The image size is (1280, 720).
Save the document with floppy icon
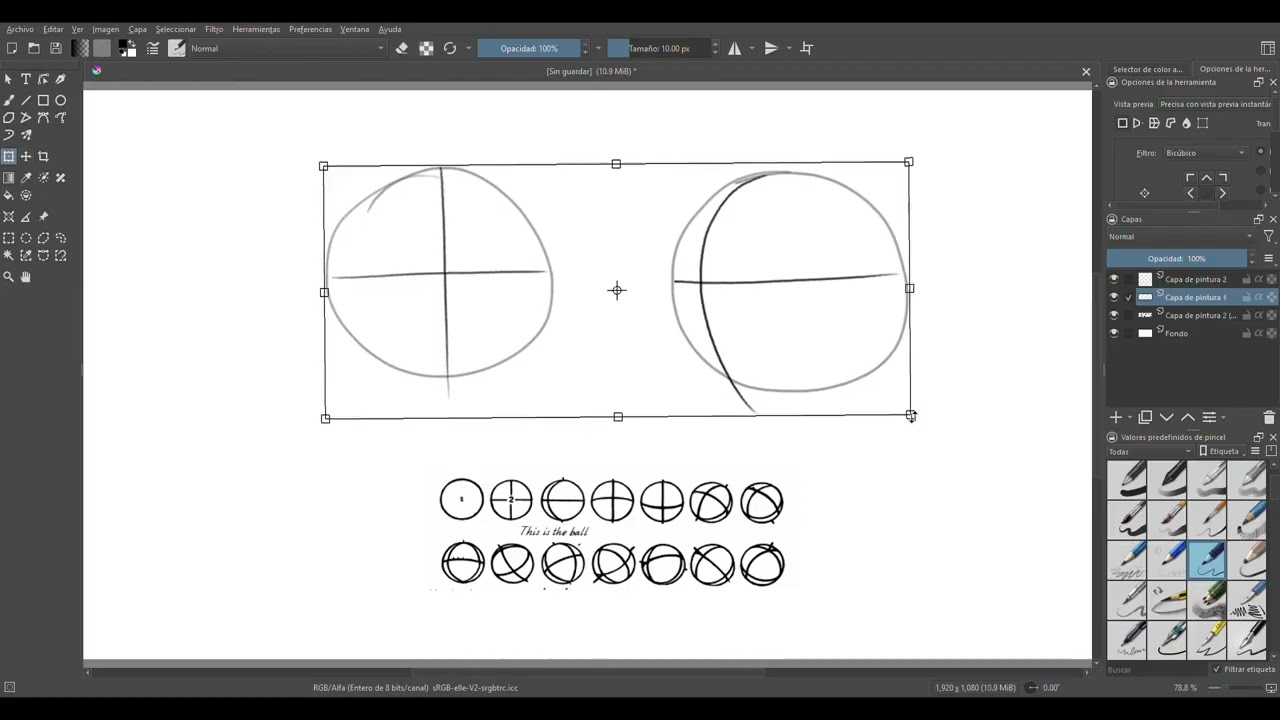coord(56,48)
